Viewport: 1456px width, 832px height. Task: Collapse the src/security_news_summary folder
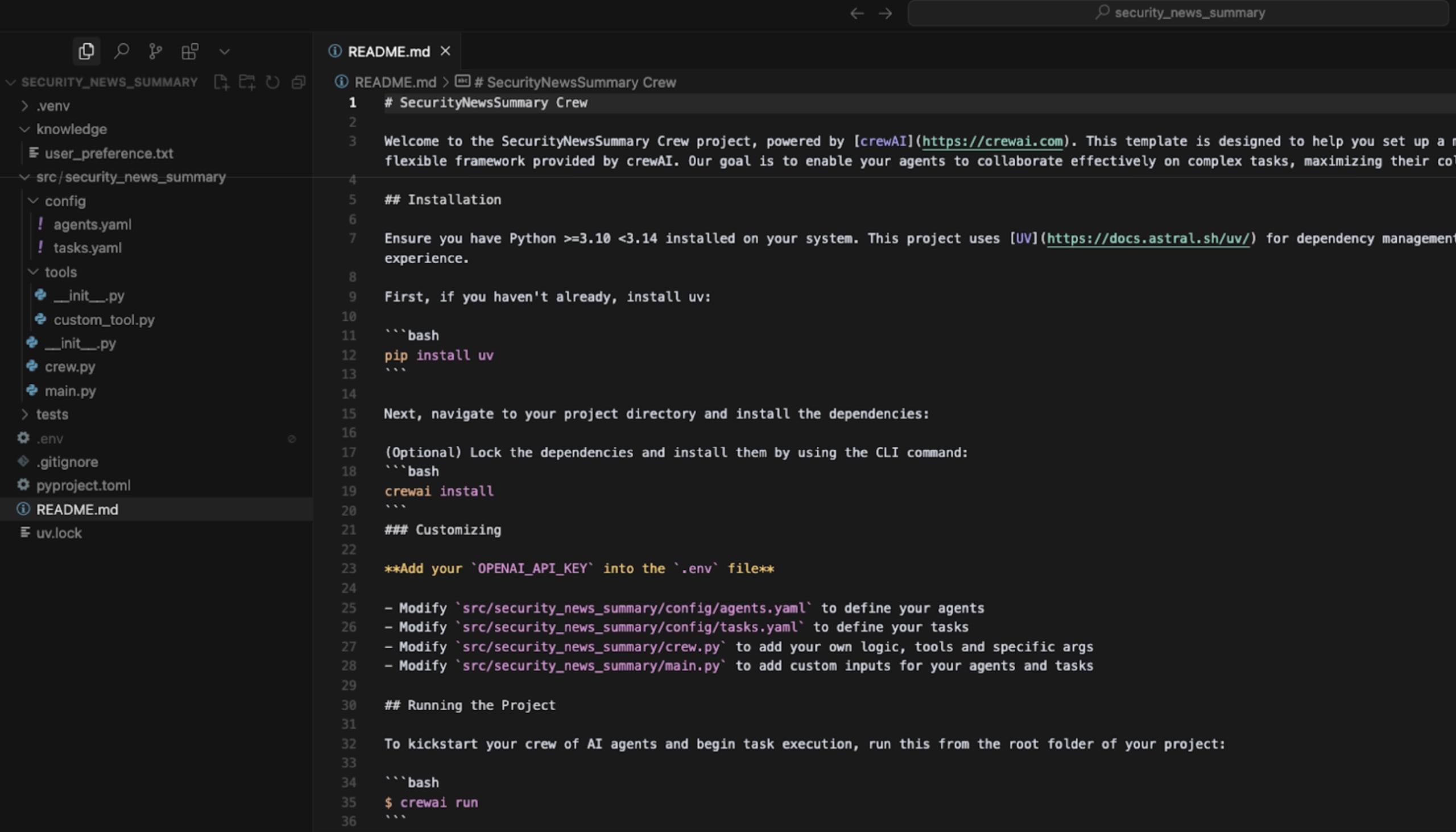(x=131, y=177)
